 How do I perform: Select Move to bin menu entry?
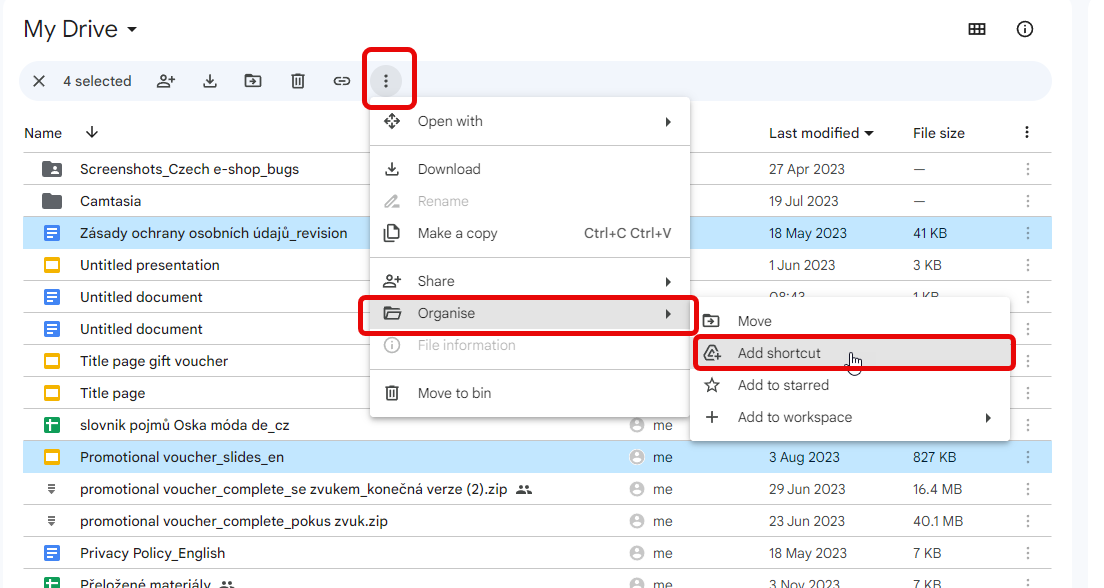coord(454,393)
